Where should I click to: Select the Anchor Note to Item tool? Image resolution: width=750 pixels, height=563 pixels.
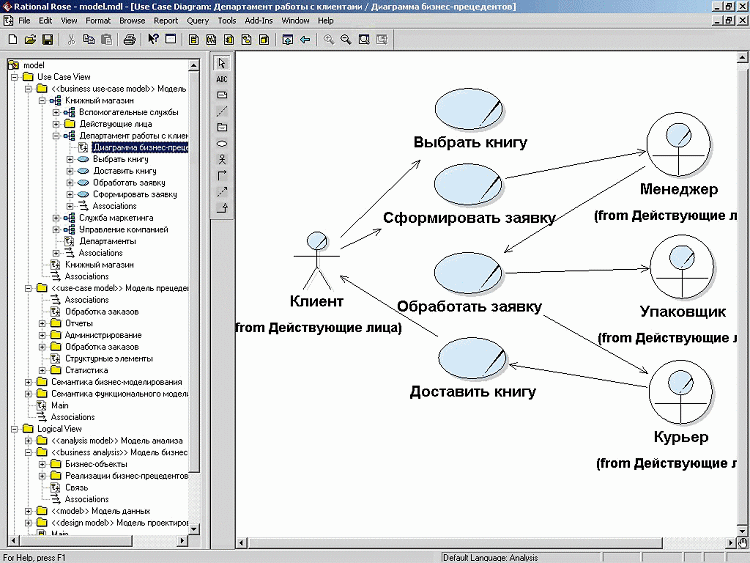click(x=222, y=111)
